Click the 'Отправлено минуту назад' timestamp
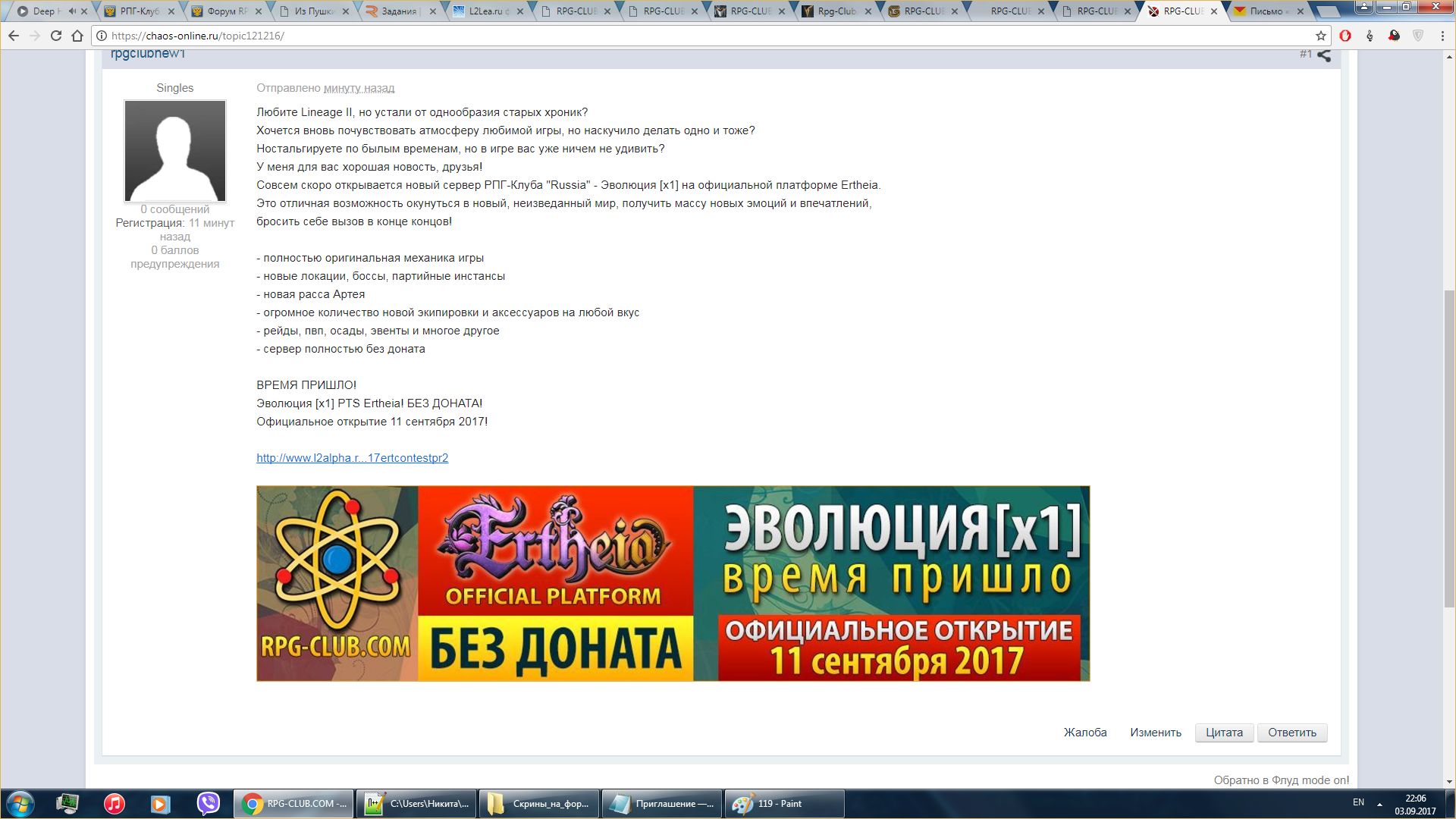 325,88
